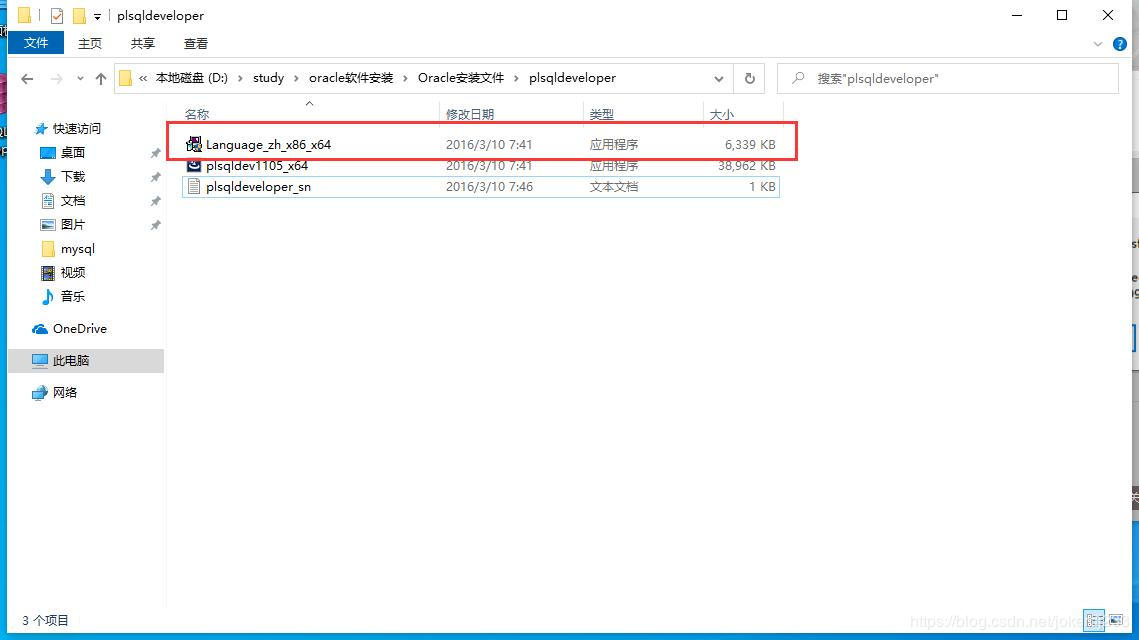Viewport: 1139px width, 640px height.
Task: Go up one folder level
Action: [100, 78]
